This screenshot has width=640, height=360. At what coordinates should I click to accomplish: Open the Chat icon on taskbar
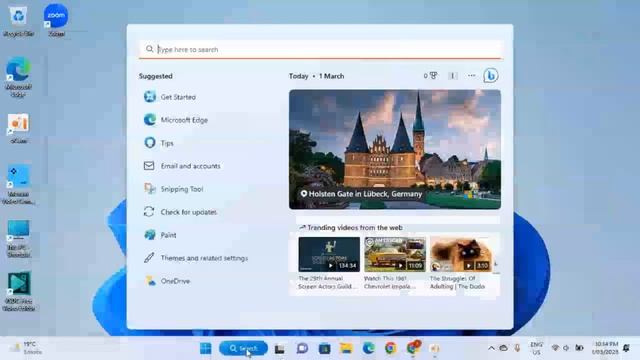point(302,348)
